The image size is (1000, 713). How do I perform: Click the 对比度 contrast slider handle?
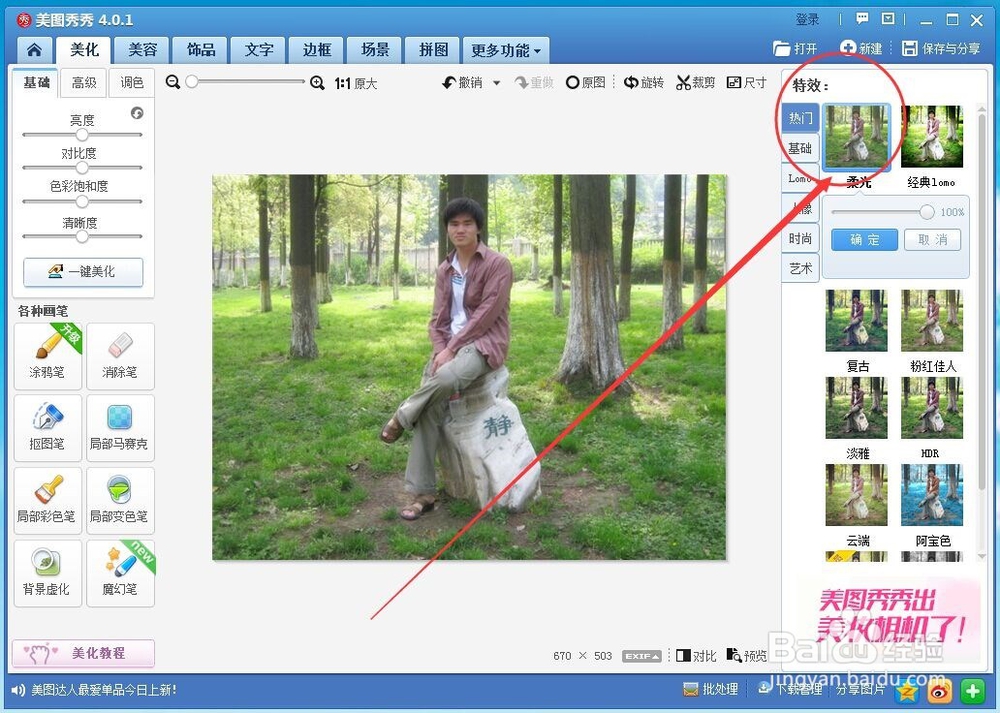point(82,168)
